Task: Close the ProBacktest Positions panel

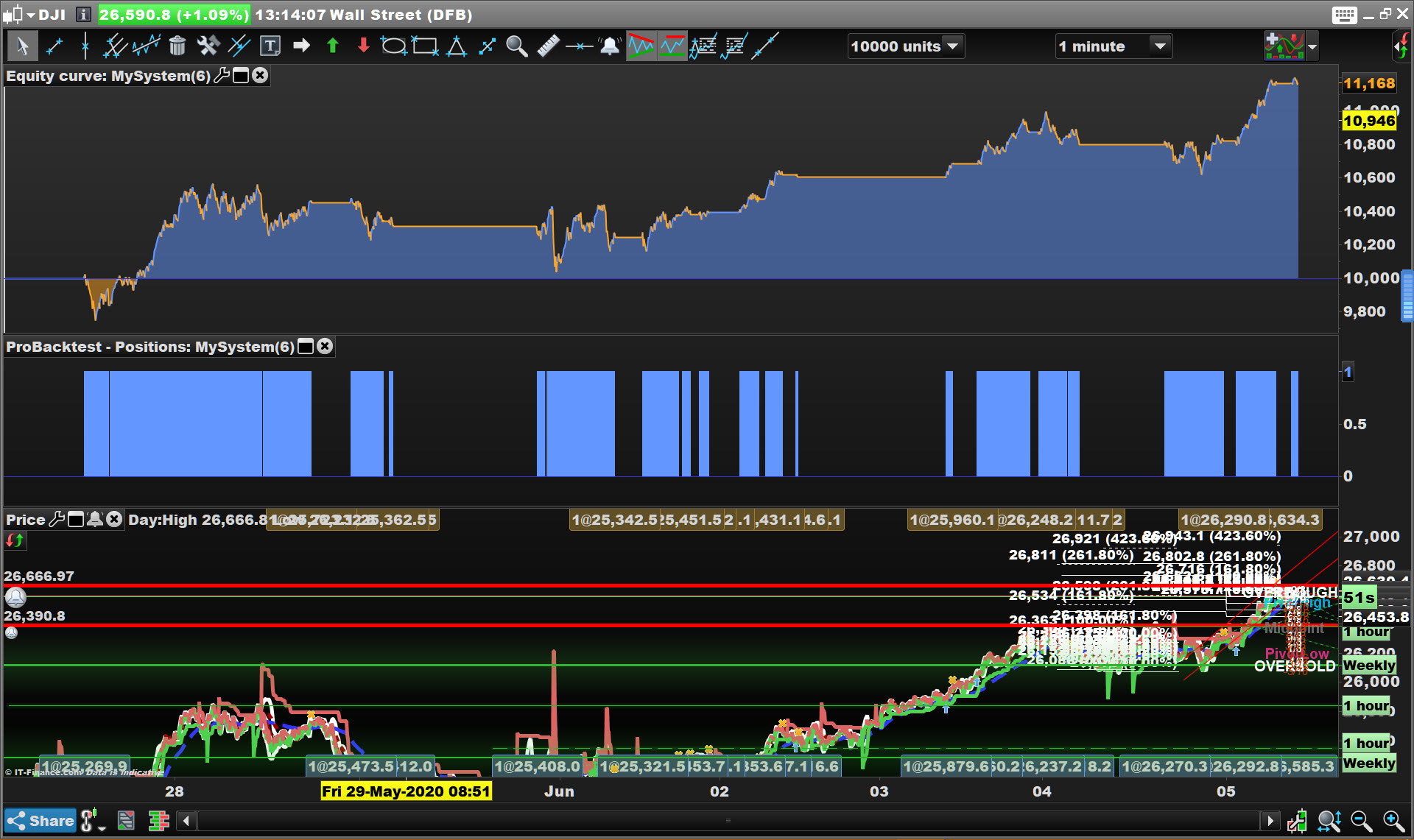Action: 325,347
